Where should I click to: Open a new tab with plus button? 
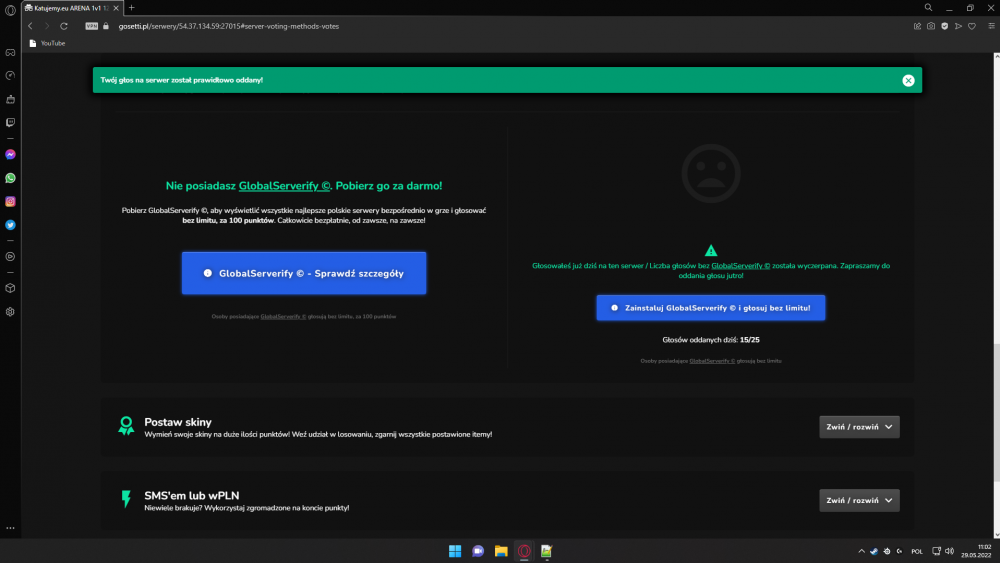tap(131, 8)
